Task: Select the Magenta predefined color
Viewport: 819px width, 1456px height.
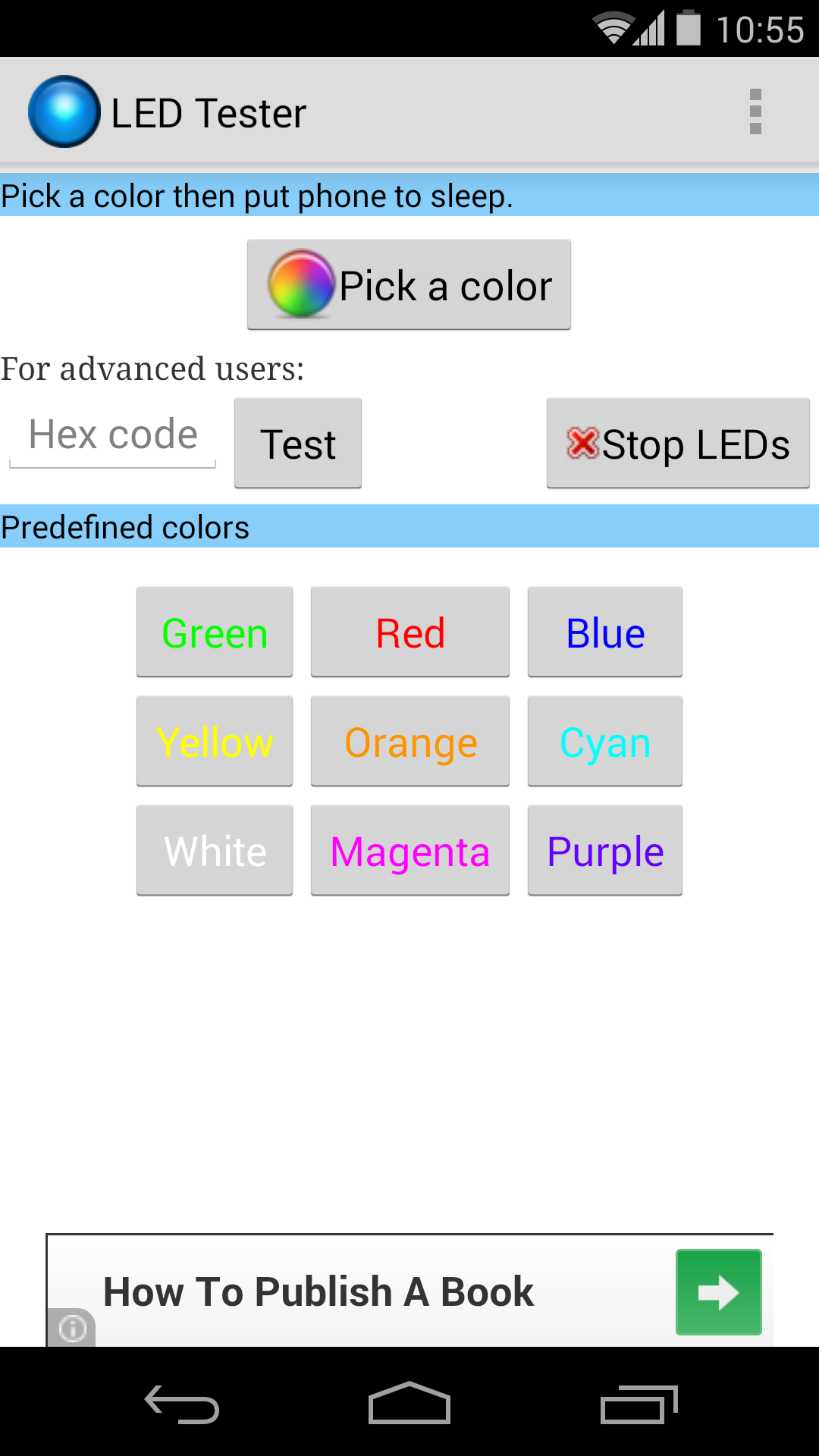Action: (x=410, y=851)
